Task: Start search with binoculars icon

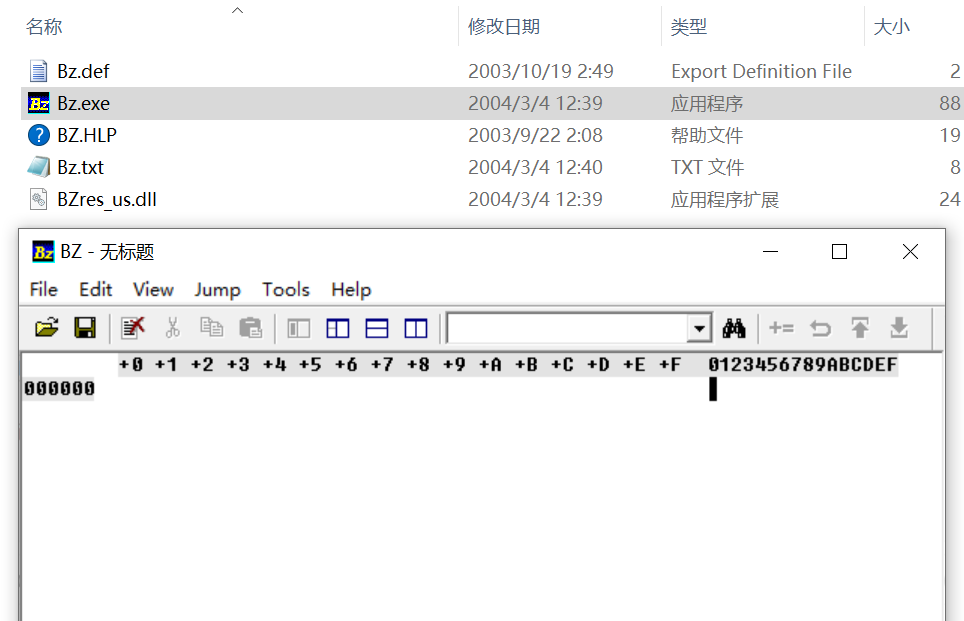Action: click(x=733, y=328)
